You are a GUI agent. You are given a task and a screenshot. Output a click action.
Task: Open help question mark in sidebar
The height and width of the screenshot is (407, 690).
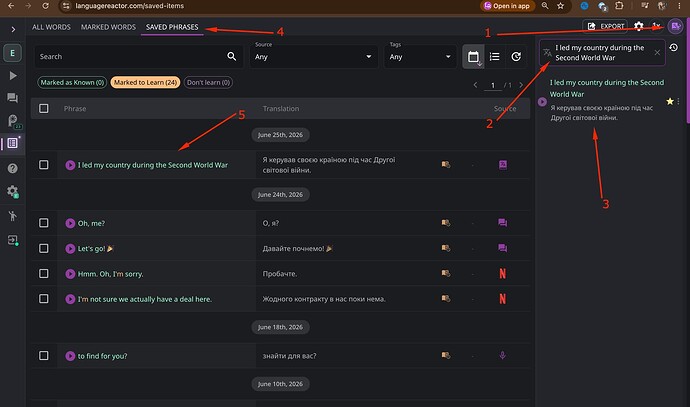tap(12, 168)
